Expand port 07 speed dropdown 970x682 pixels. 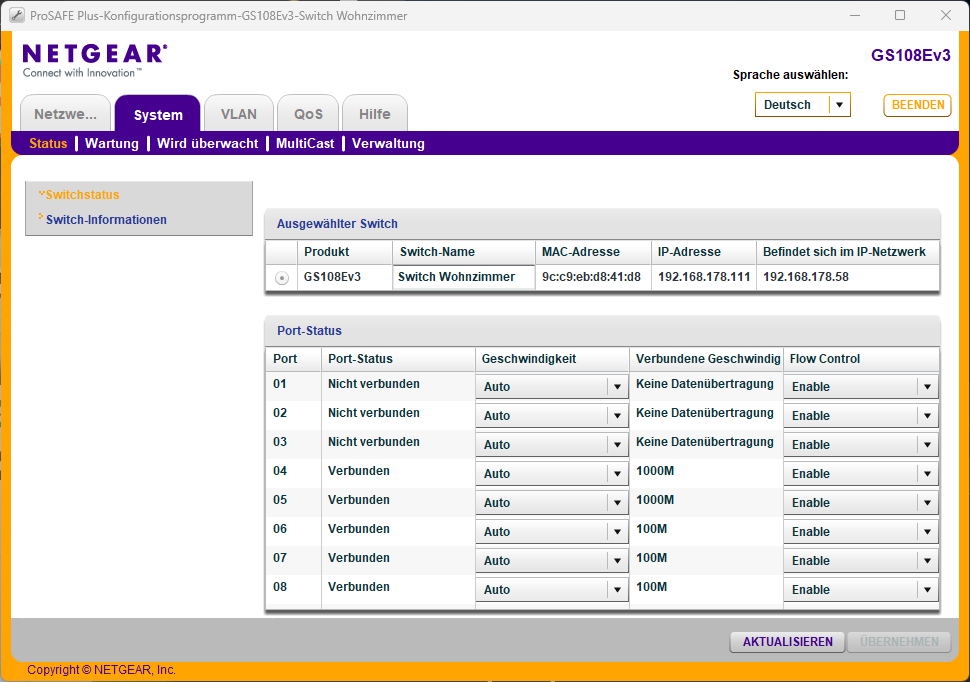click(552, 561)
